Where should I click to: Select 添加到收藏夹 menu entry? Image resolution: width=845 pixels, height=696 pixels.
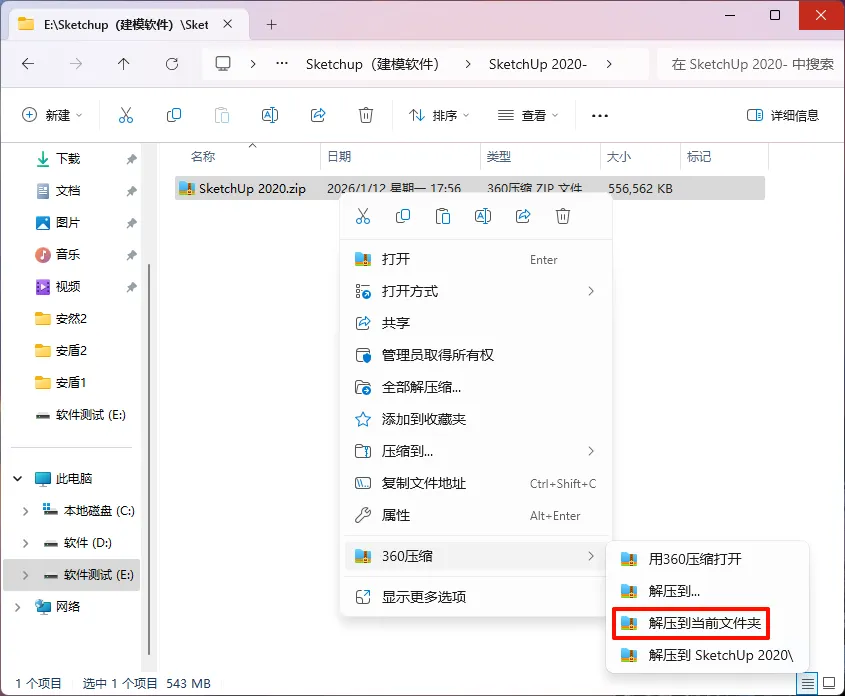pos(476,420)
